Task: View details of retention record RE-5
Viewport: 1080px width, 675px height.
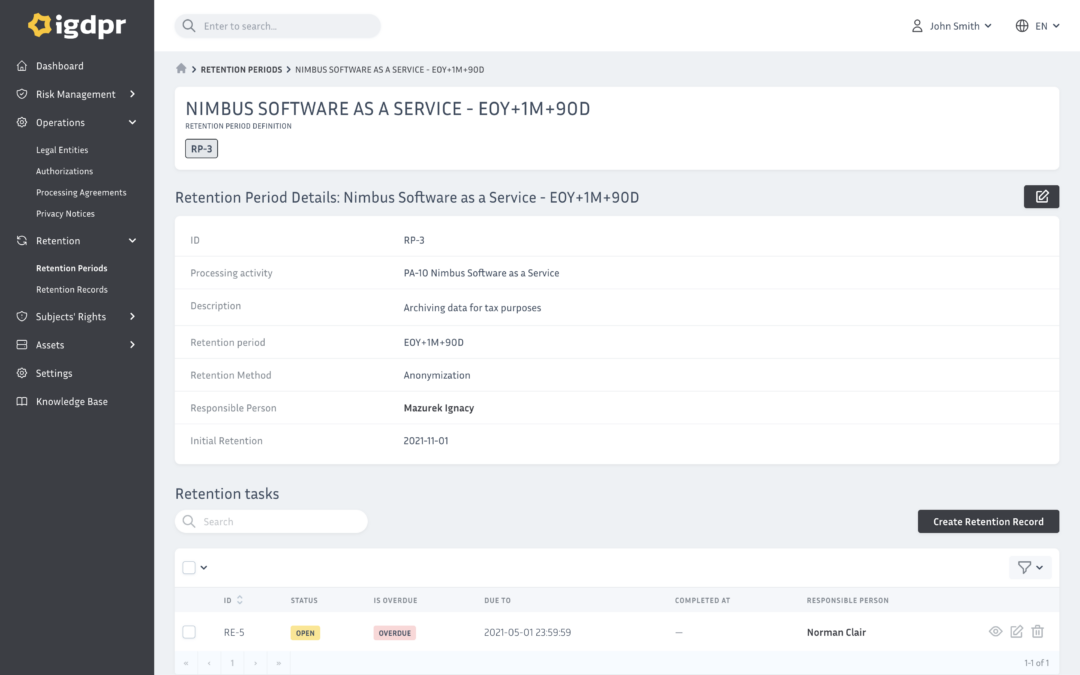Action: (x=995, y=631)
